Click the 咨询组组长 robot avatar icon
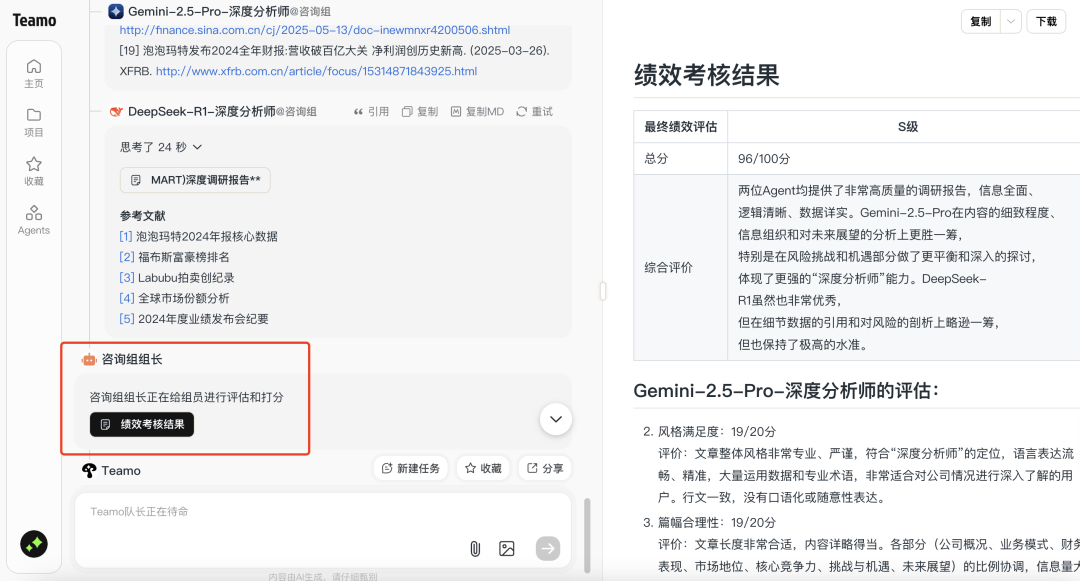The height and width of the screenshot is (581, 1080). pyautogui.click(x=89, y=359)
